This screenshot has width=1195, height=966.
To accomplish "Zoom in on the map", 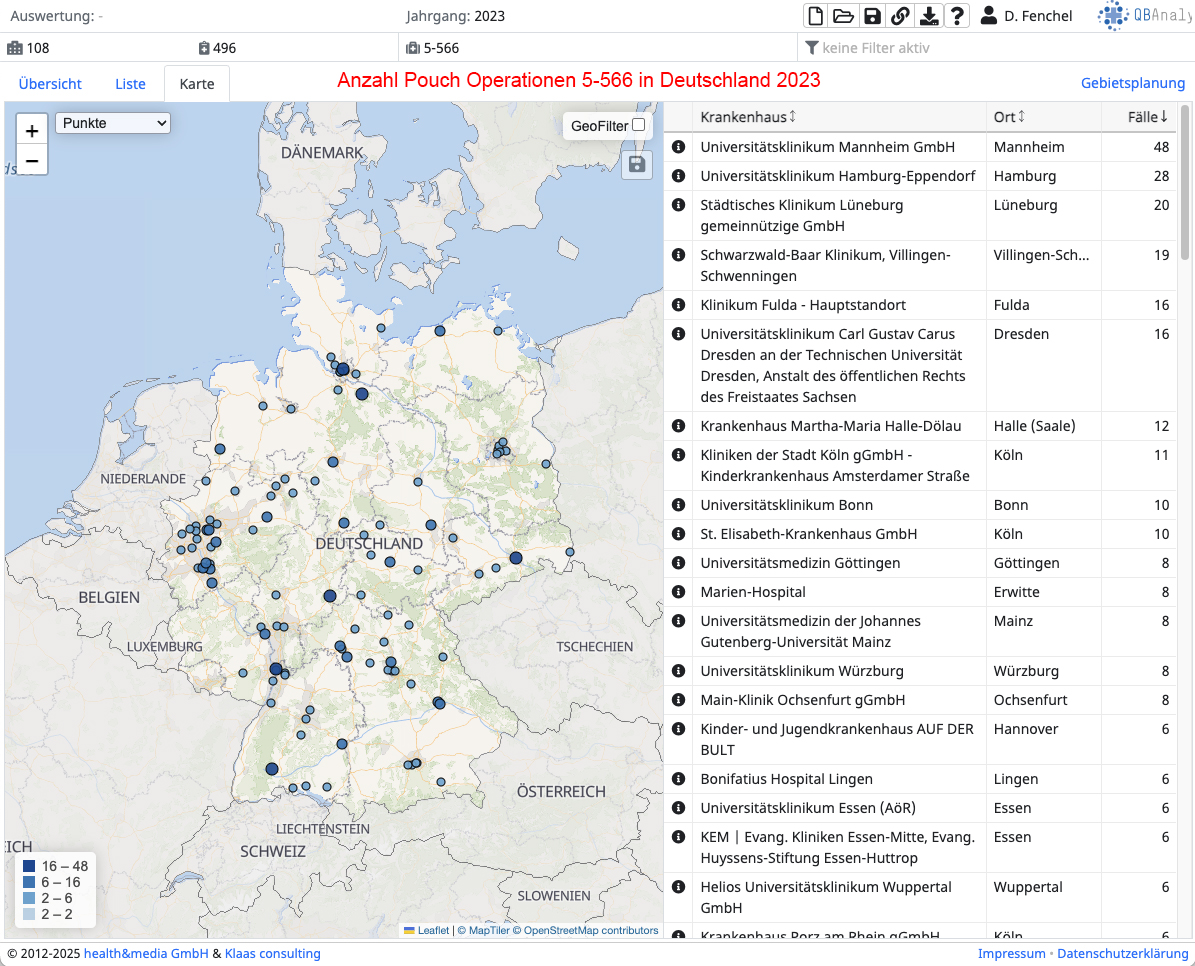I will pos(32,130).
